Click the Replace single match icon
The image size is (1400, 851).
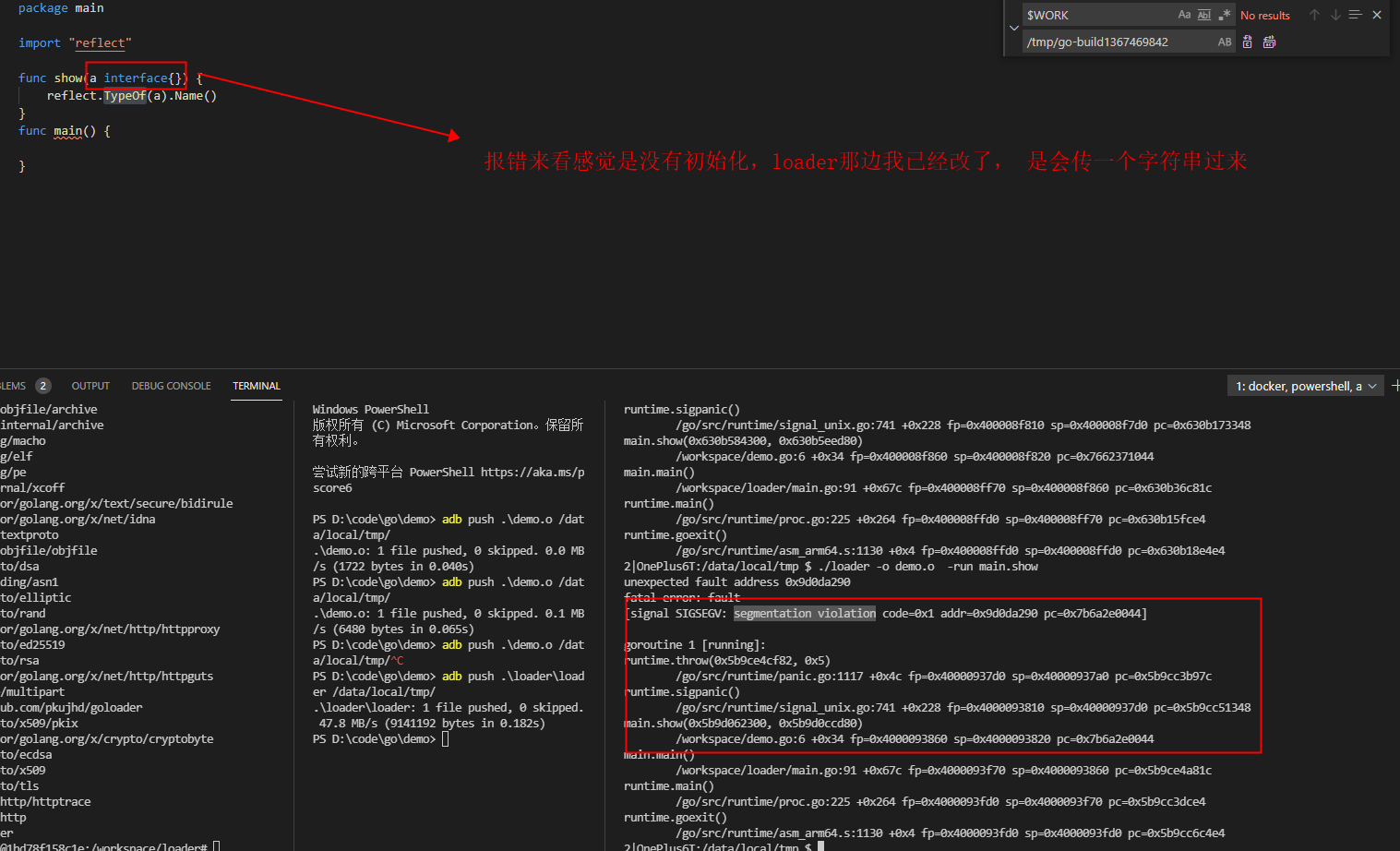point(1248,42)
